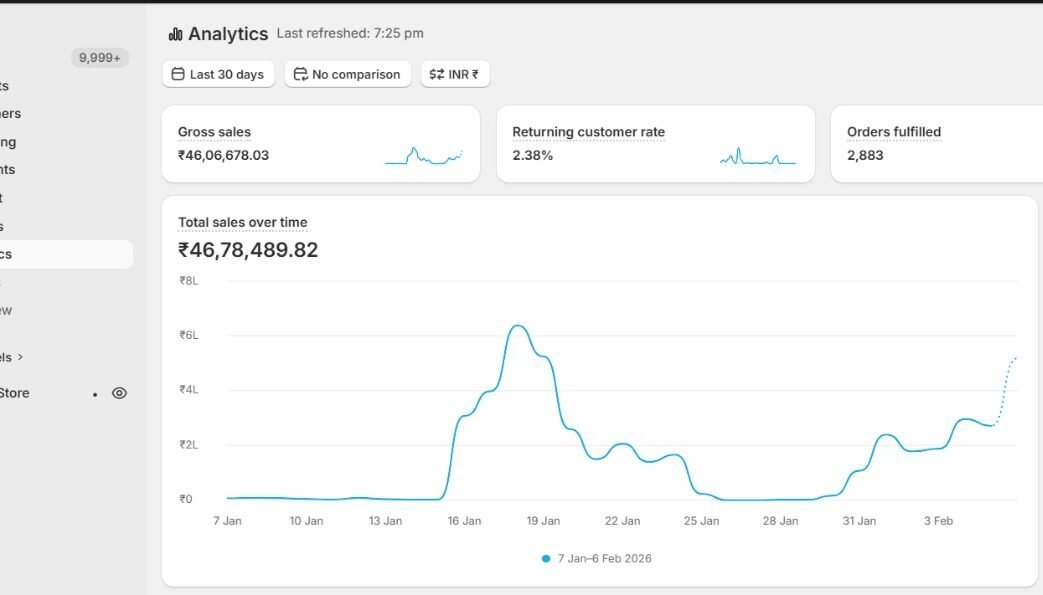Toggle the 7 Jan–6 Feb 2026 legend series
The width and height of the screenshot is (1043, 595).
(x=597, y=558)
